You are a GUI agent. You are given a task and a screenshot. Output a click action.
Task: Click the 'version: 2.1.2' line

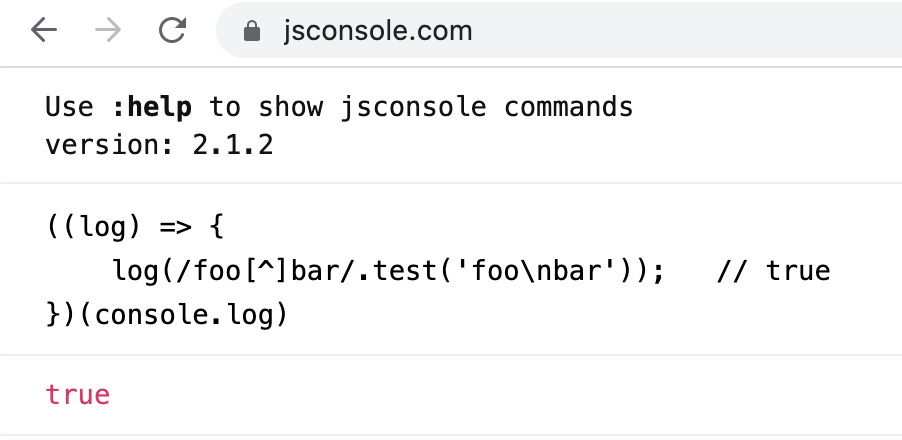click(x=159, y=146)
